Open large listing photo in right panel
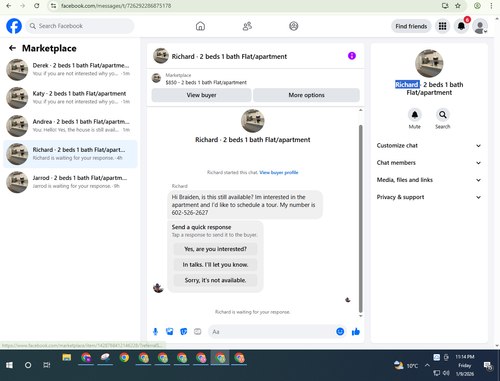This screenshot has height=381, width=500. [429, 63]
